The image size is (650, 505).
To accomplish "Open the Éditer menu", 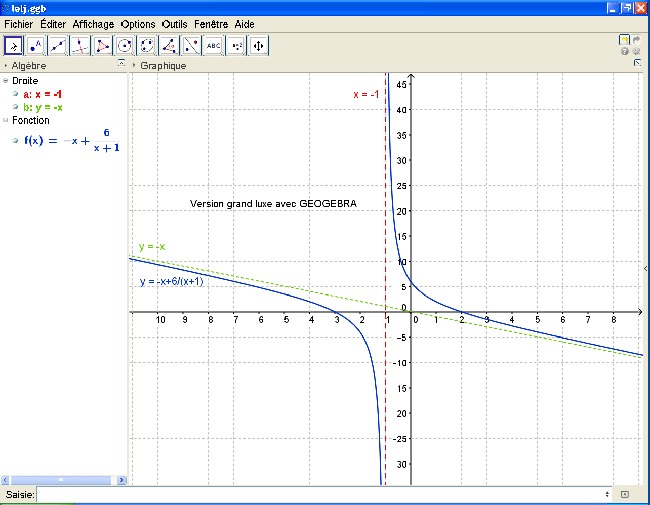I will tap(53, 24).
